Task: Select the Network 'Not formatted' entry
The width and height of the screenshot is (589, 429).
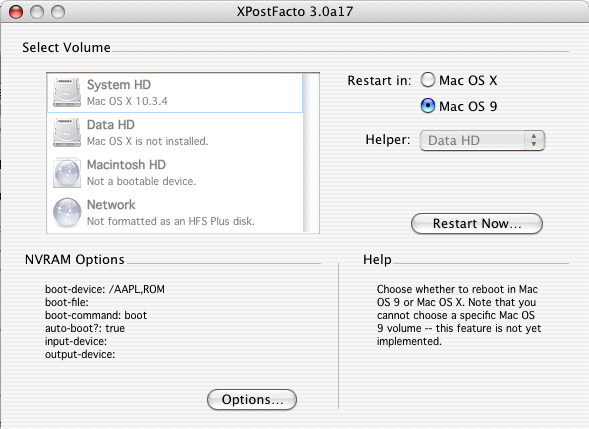Action: 175,212
